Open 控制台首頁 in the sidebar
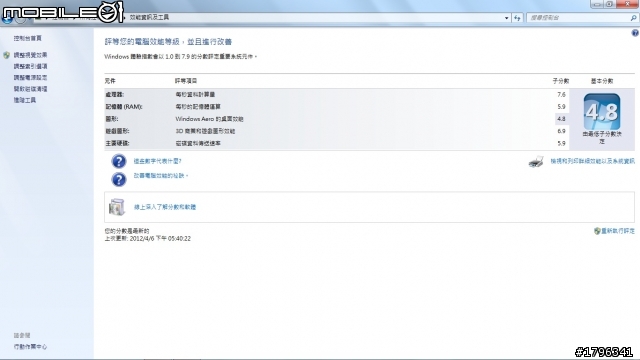The height and width of the screenshot is (360, 640). click(27, 38)
